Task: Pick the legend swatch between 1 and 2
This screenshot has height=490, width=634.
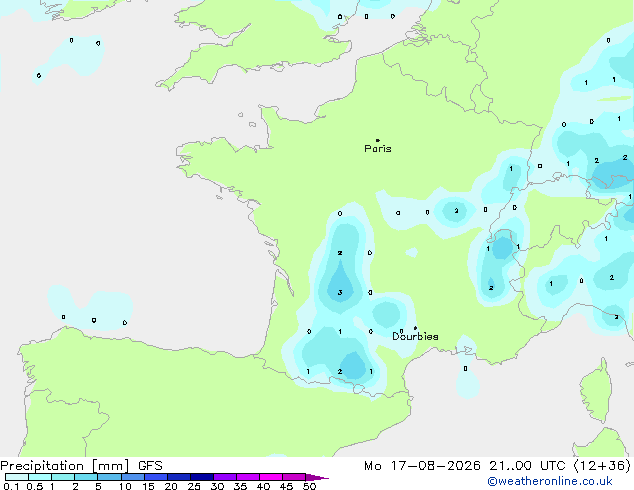Action: pyautogui.click(x=63, y=477)
